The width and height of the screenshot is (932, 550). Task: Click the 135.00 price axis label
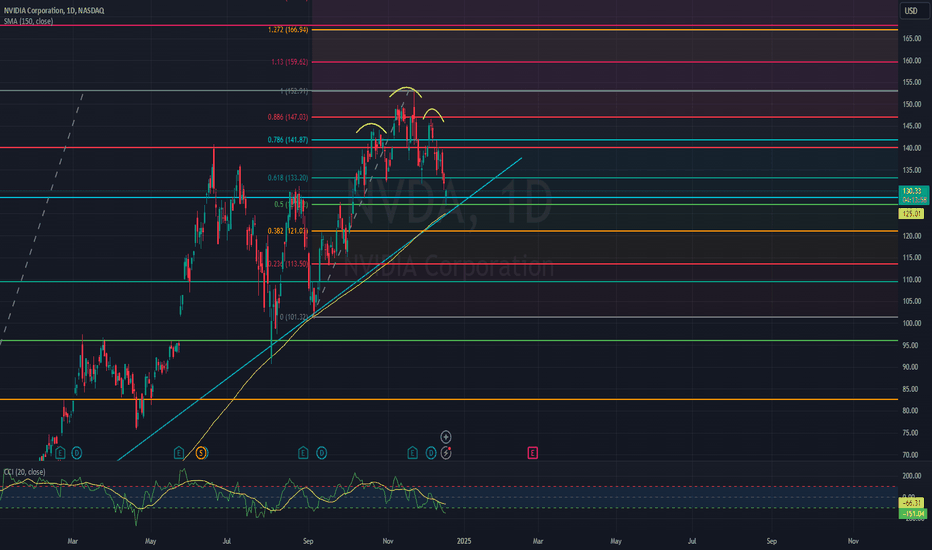(x=911, y=170)
